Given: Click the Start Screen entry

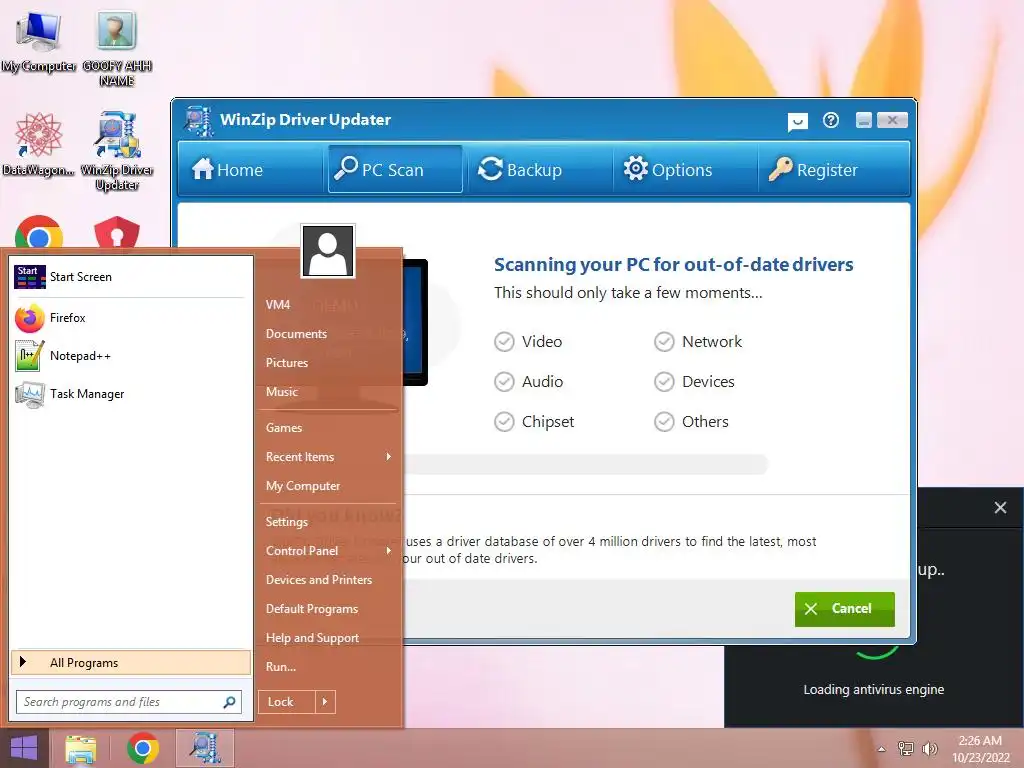Looking at the screenshot, I should pyautogui.click(x=129, y=277).
